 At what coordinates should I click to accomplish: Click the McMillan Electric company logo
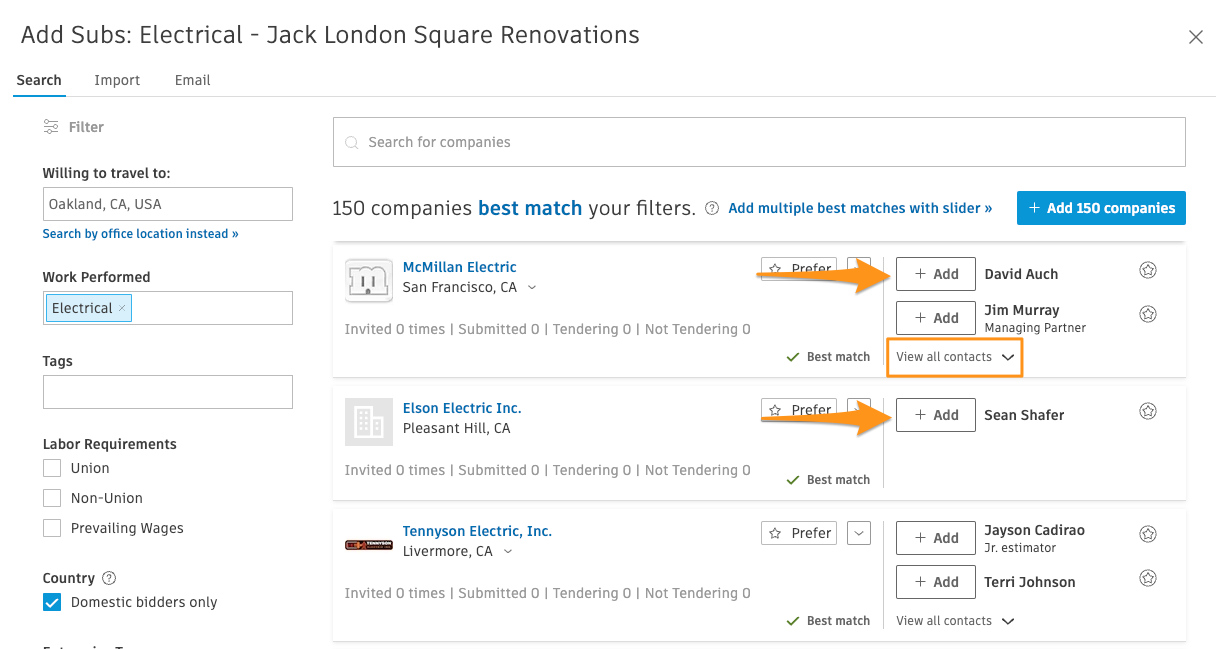click(368, 280)
